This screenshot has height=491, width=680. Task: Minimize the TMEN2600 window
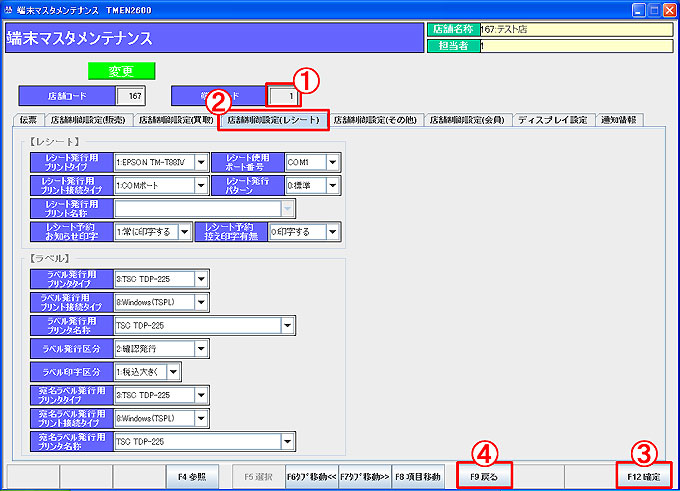pyautogui.click(x=638, y=10)
